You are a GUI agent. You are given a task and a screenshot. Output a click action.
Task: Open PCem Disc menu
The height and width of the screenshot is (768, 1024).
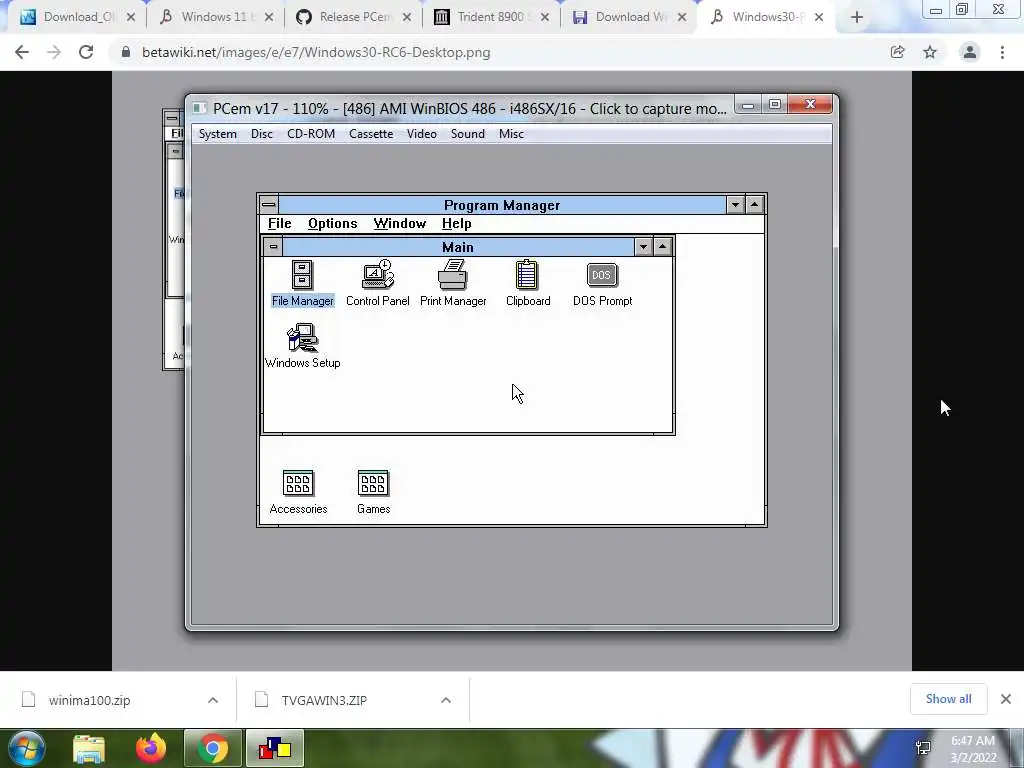point(261,134)
